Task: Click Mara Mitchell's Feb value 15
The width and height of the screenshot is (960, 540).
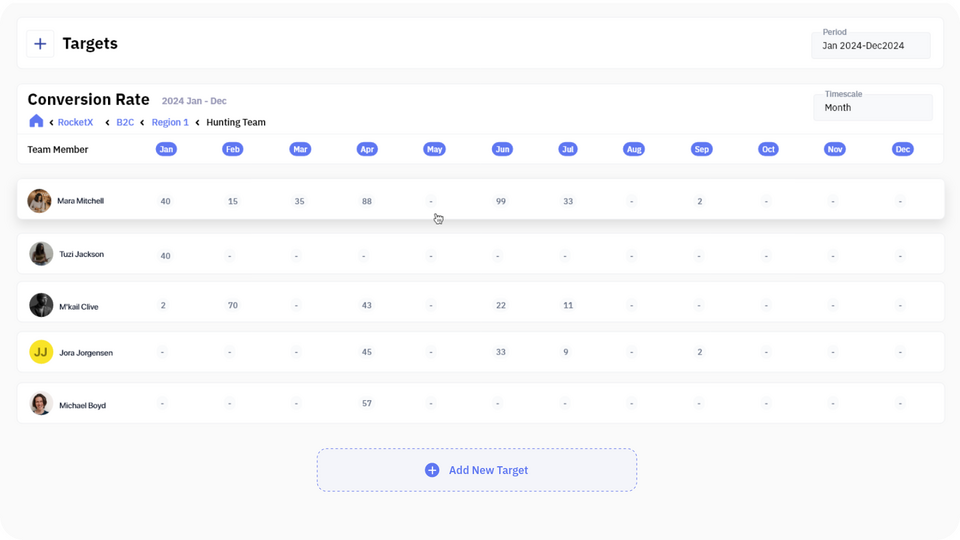Action: coord(233,201)
